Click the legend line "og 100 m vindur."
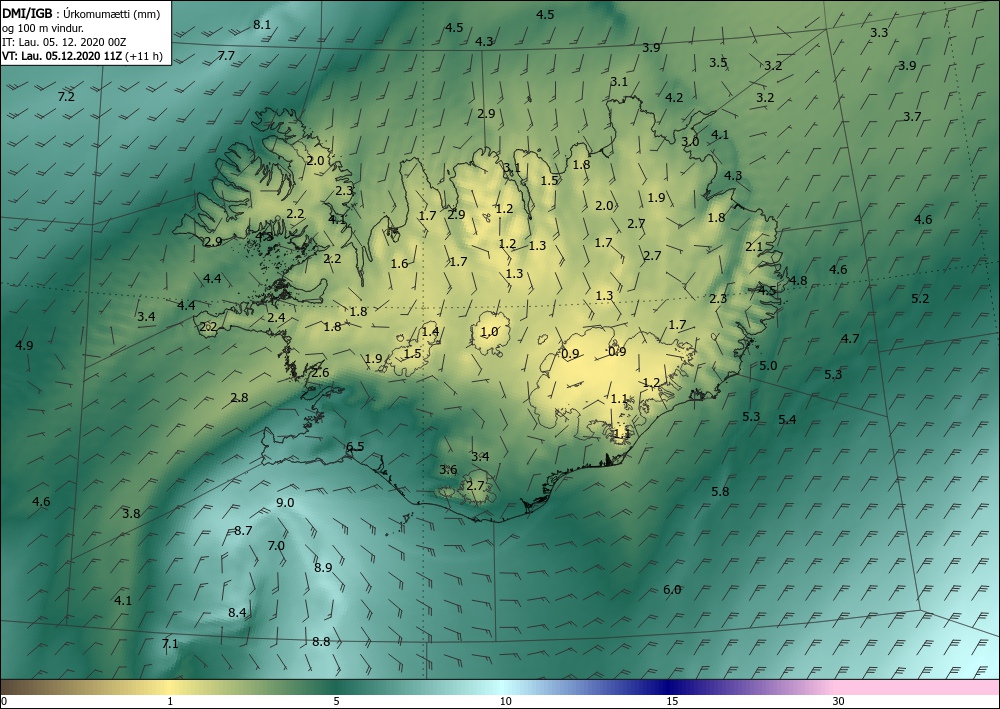Viewport: 1000px width, 709px height. [x=43, y=28]
